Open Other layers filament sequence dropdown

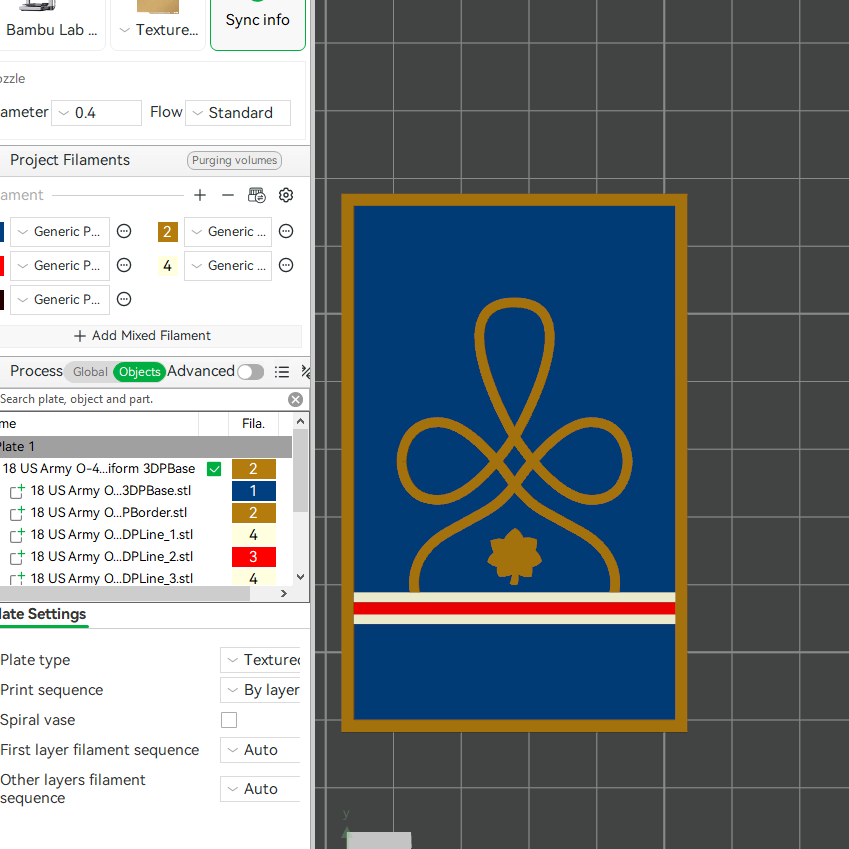[260, 789]
